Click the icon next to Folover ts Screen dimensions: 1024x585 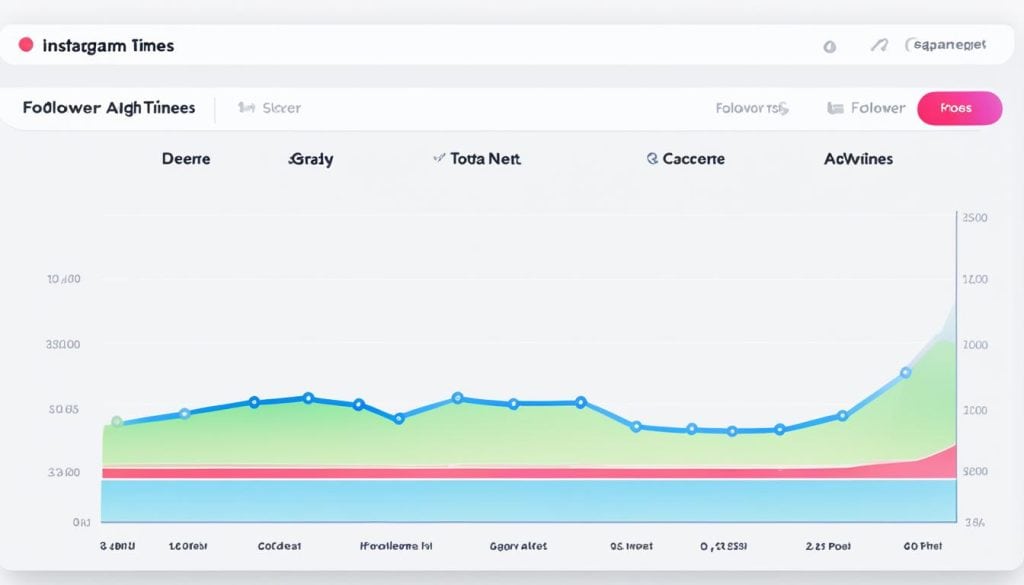[x=786, y=108]
